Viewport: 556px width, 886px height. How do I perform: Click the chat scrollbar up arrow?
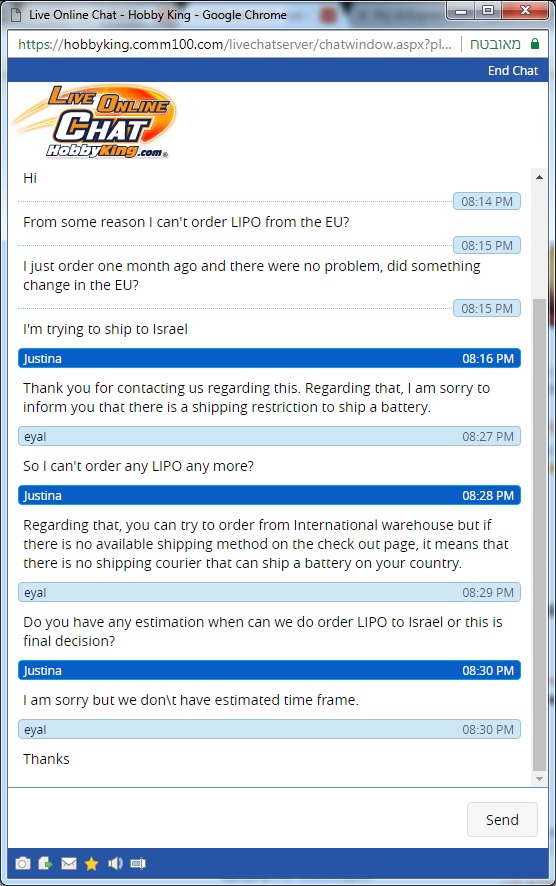pyautogui.click(x=540, y=177)
